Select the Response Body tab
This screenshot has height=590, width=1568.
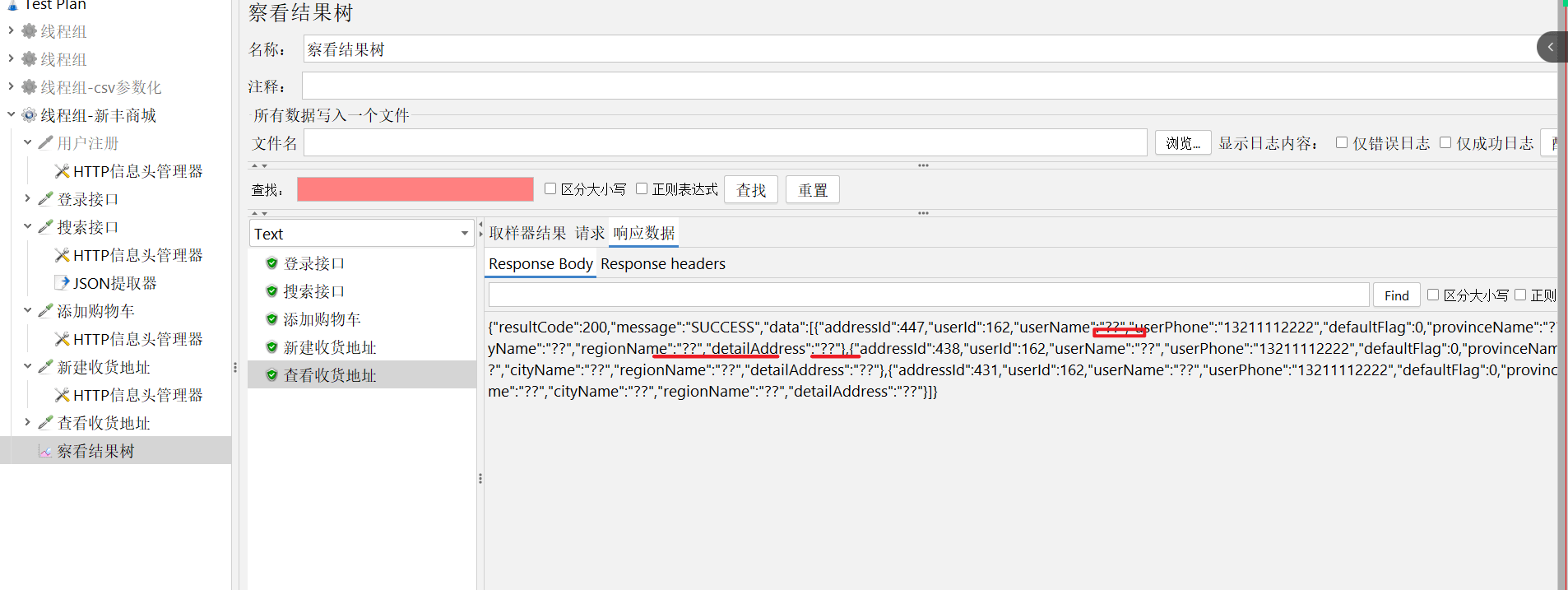pos(540,264)
